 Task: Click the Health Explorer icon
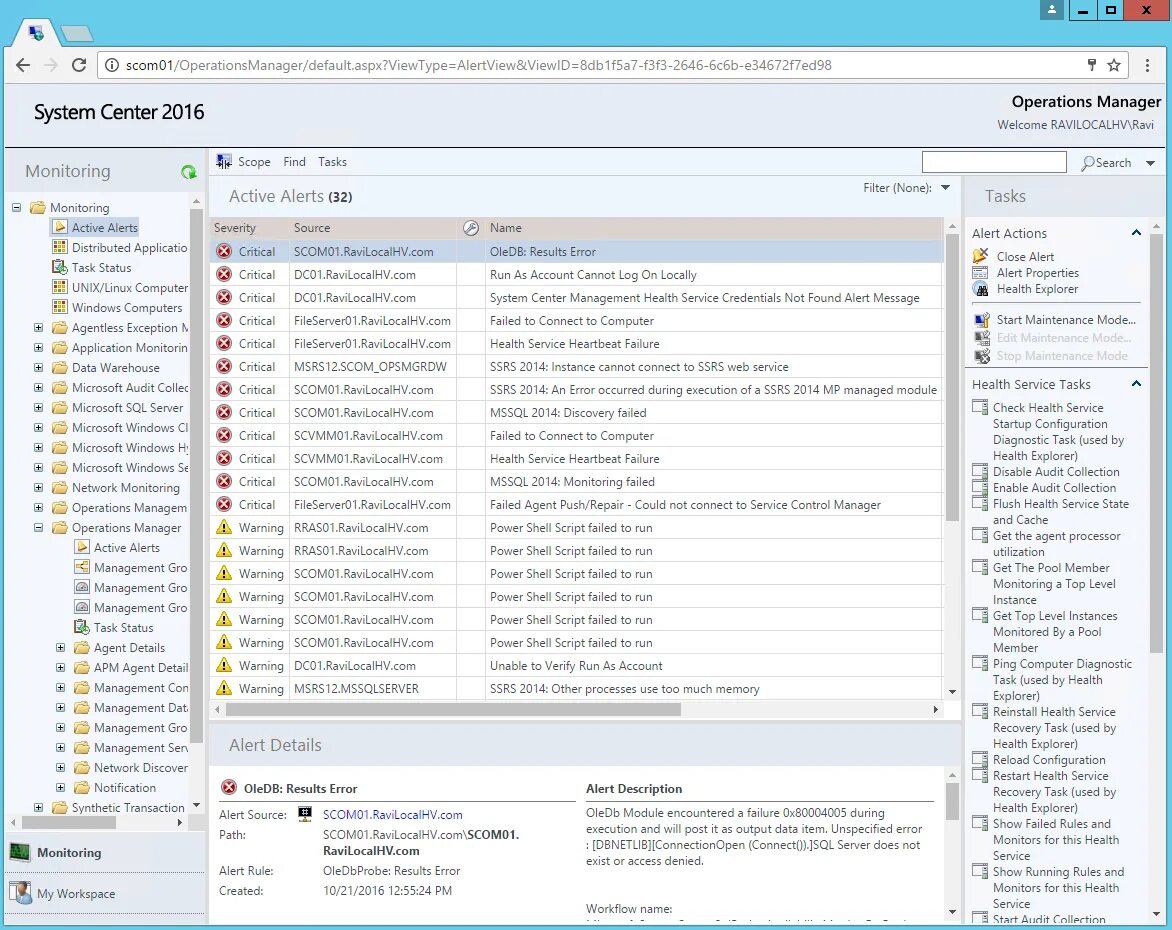(981, 289)
